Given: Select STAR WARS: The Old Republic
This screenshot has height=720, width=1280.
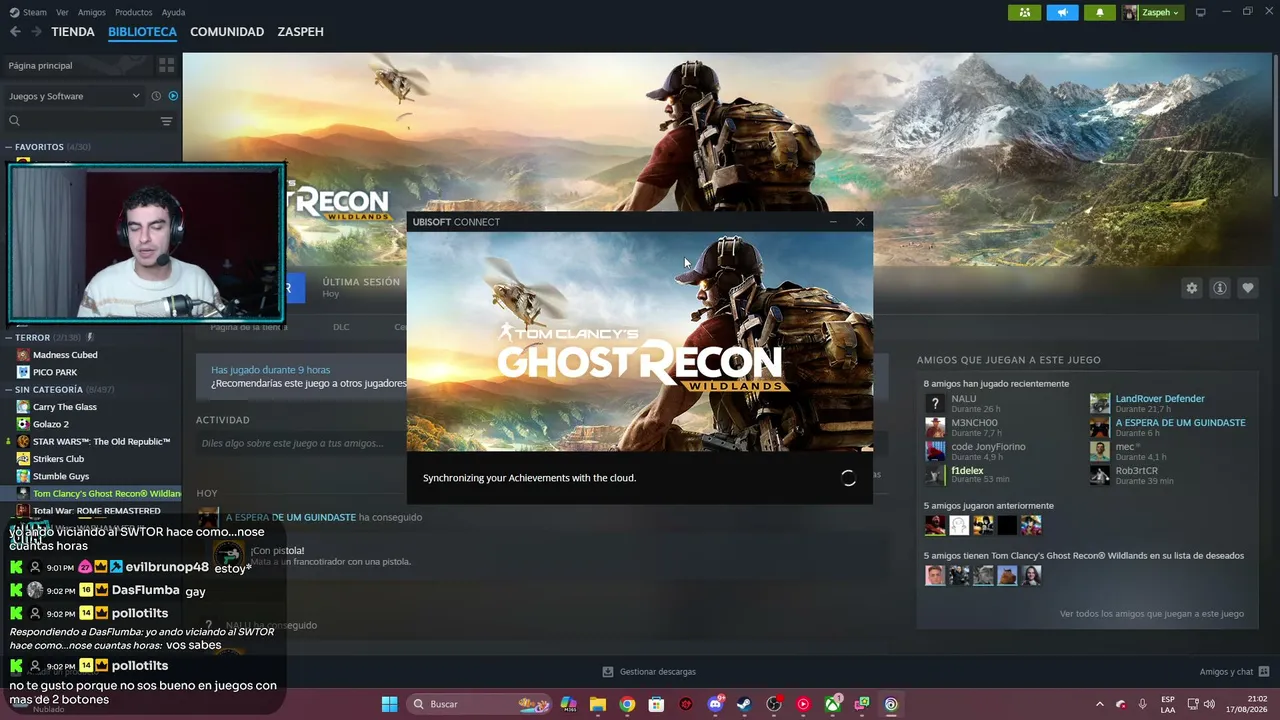Looking at the screenshot, I should [101, 442].
